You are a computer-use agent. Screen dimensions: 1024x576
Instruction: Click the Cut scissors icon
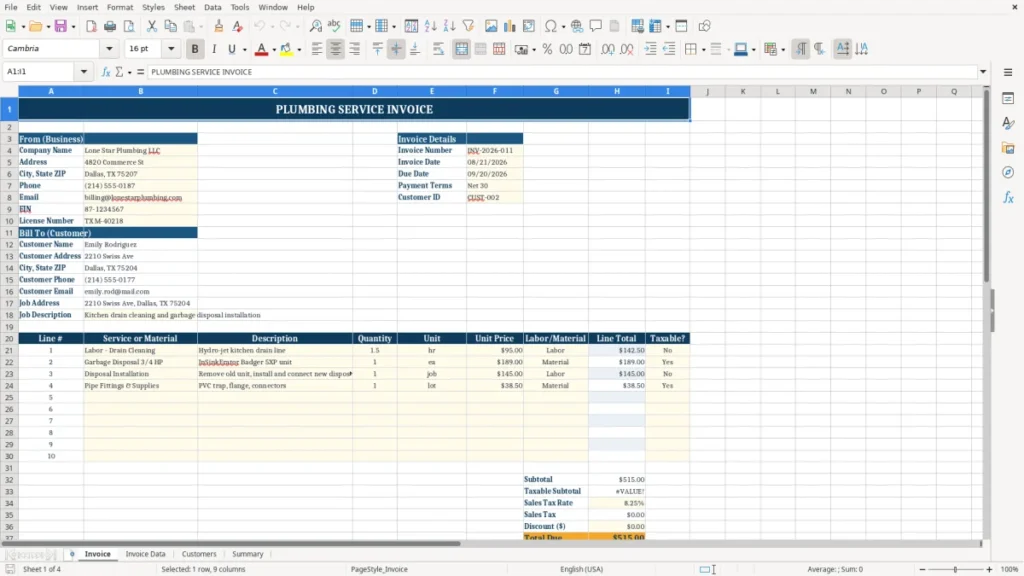pos(152,26)
